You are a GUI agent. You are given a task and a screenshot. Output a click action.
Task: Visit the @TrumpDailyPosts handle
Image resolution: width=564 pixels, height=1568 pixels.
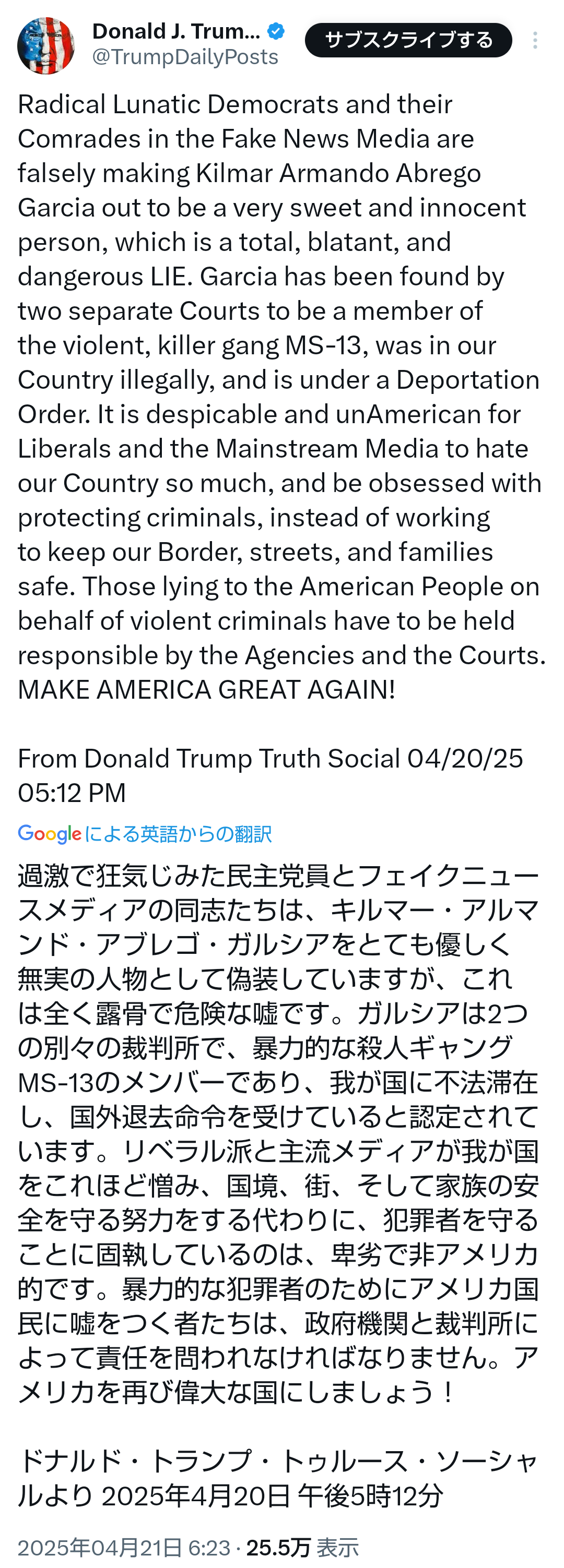click(x=185, y=56)
